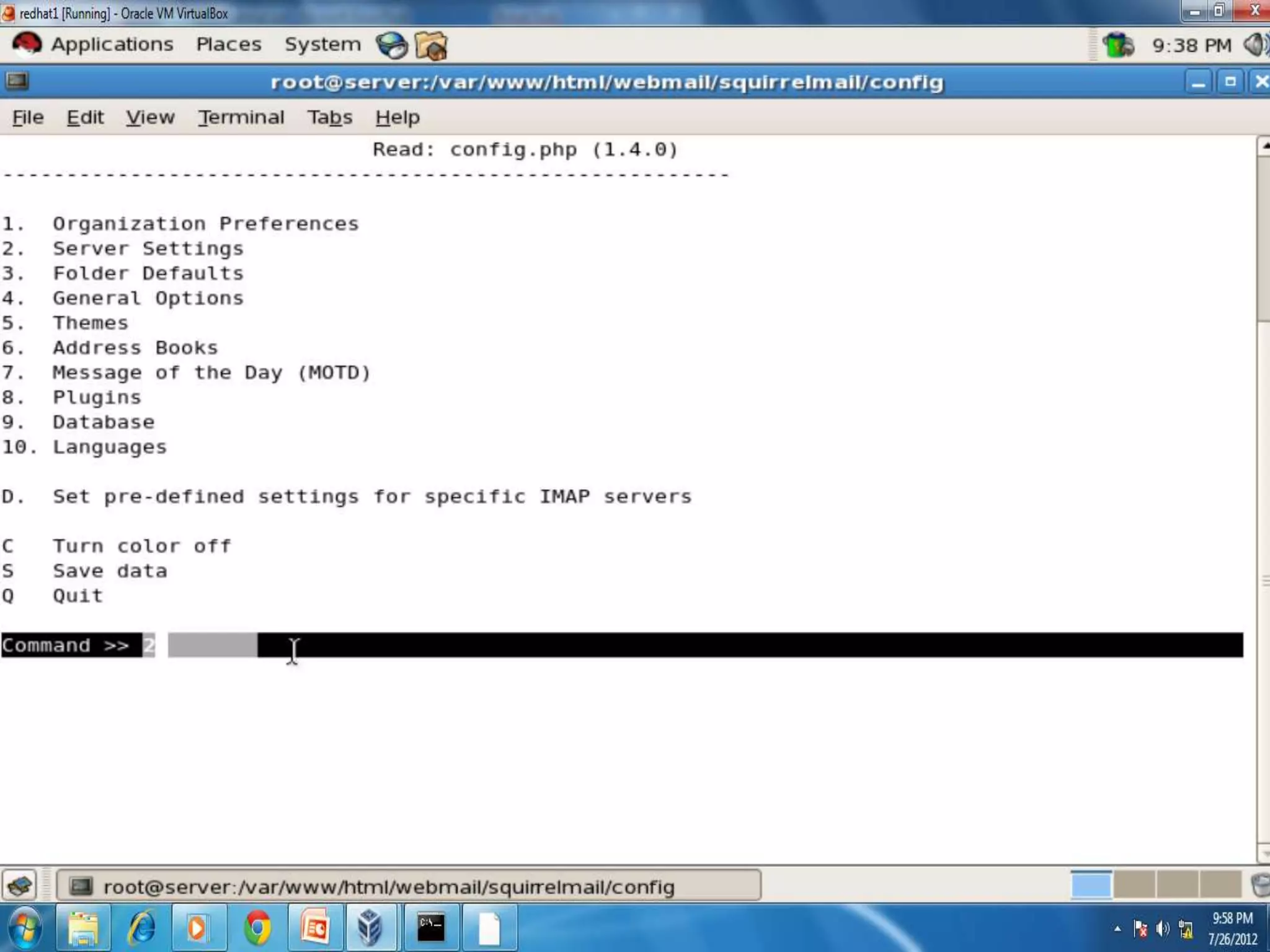Open the web browser launcher in GNOME panel
Viewport: 1270px width, 952px height.
click(392, 45)
